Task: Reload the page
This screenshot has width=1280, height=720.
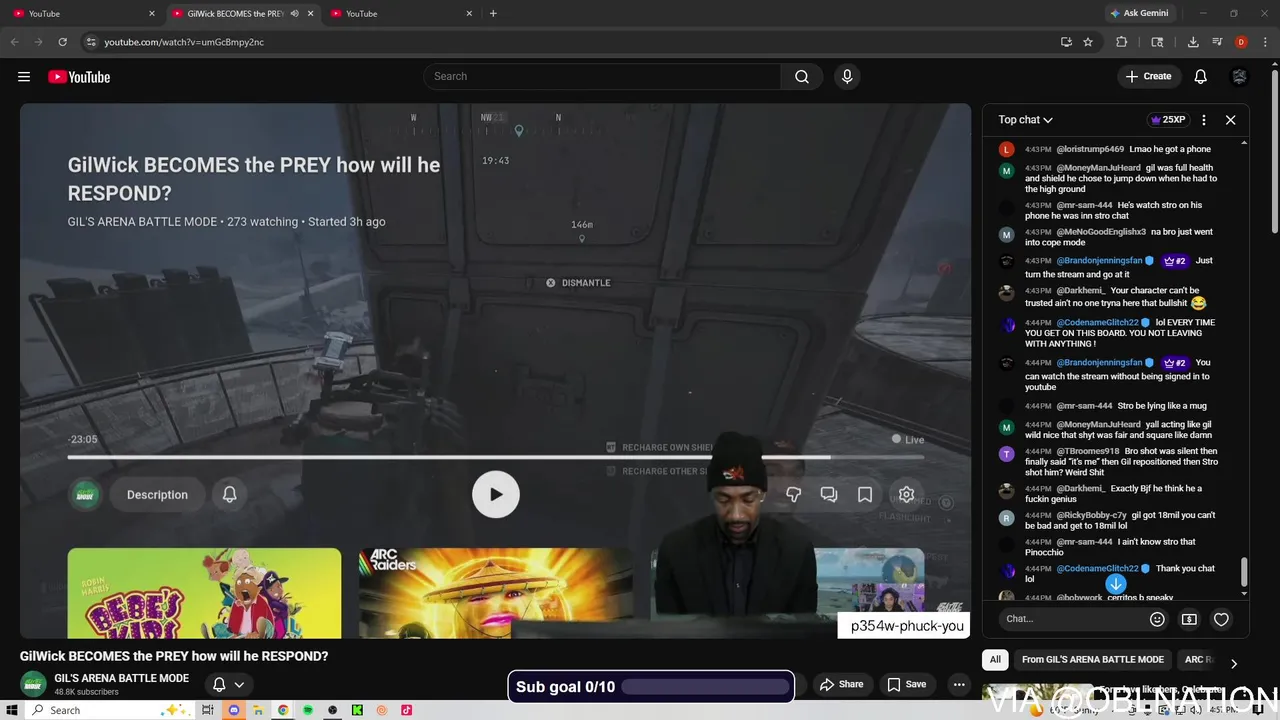Action: [x=62, y=42]
